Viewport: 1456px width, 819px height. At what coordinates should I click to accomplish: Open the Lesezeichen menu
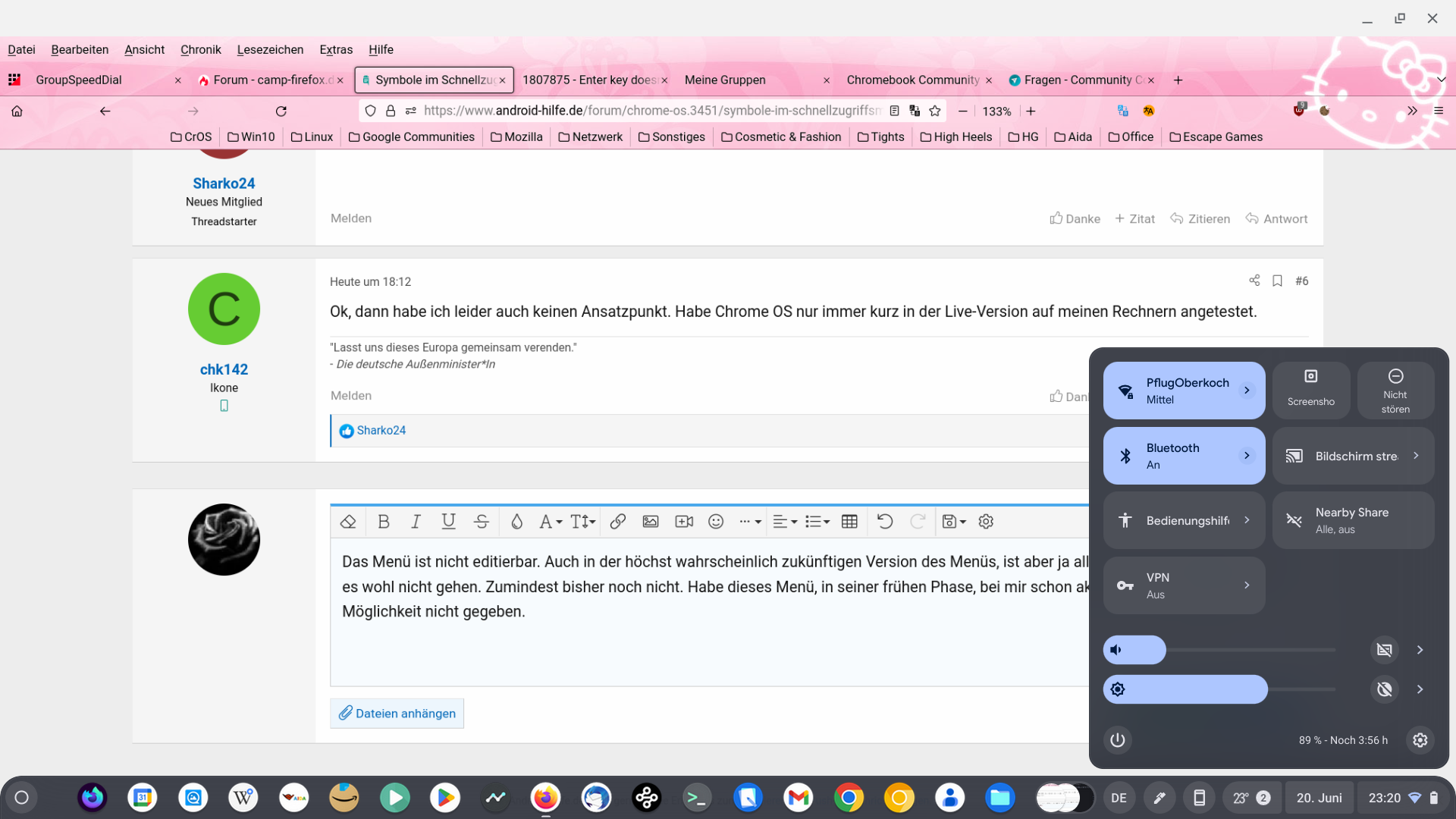pyautogui.click(x=270, y=49)
